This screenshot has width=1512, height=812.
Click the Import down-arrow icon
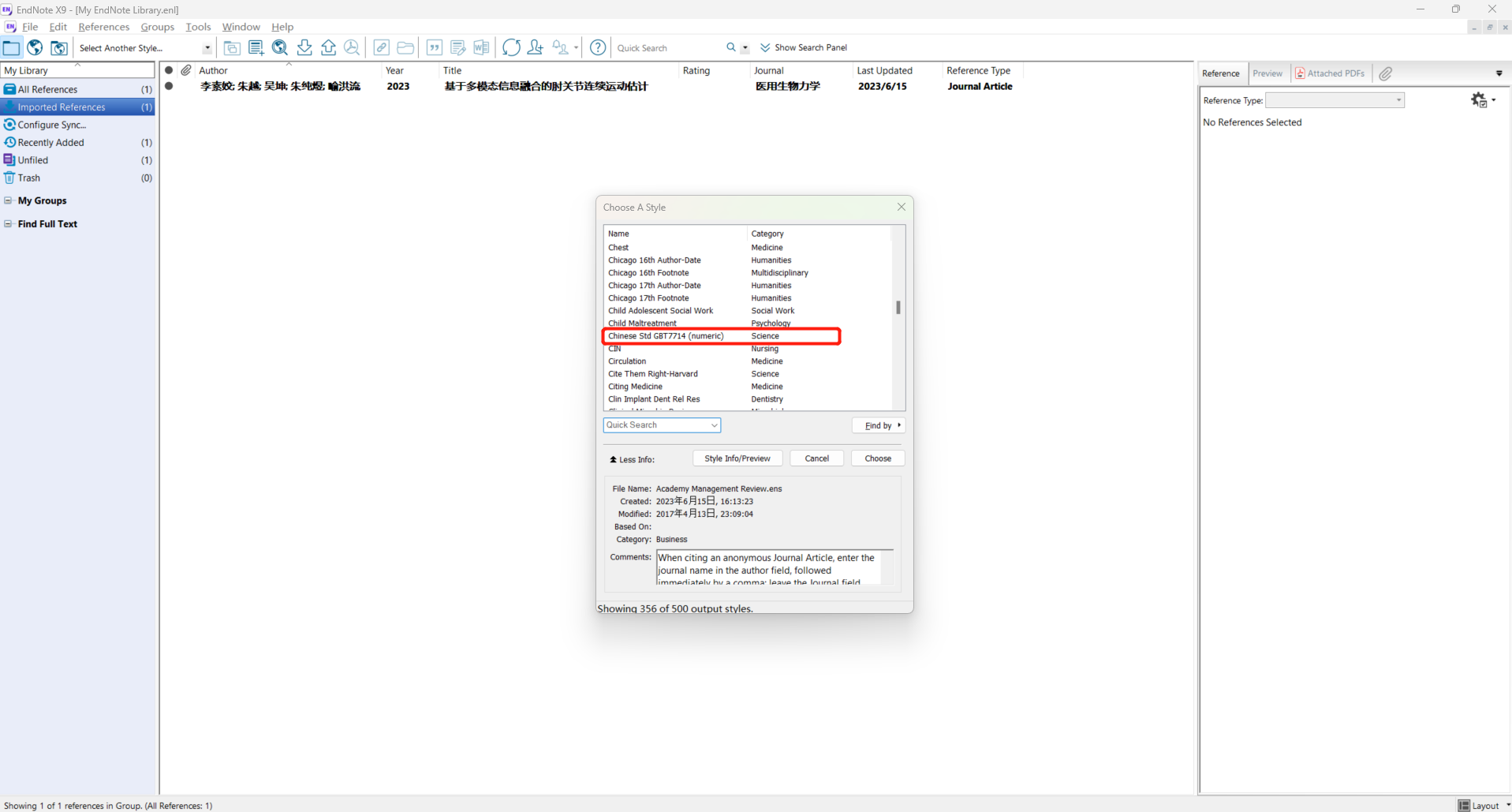point(304,47)
